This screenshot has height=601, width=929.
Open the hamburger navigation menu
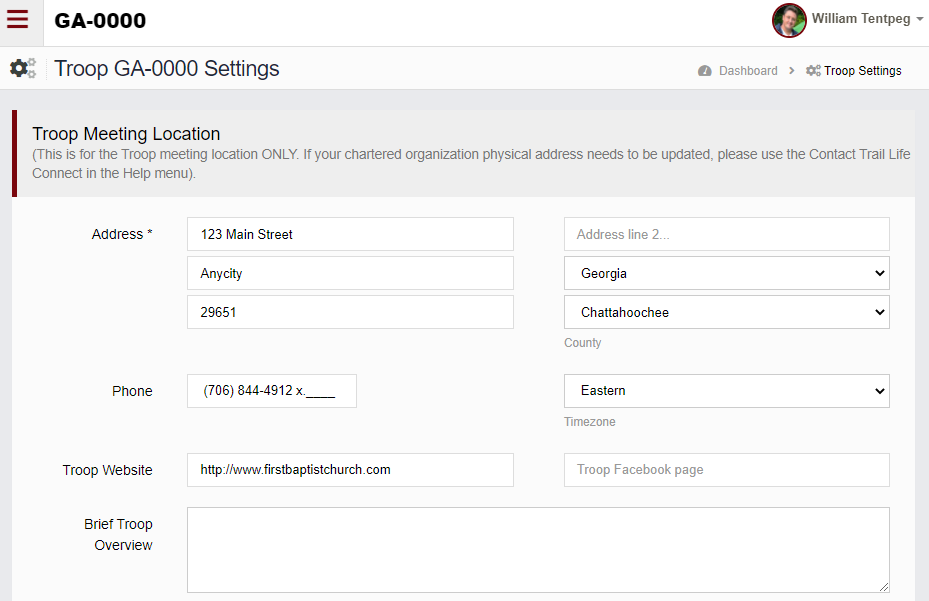click(x=18, y=20)
